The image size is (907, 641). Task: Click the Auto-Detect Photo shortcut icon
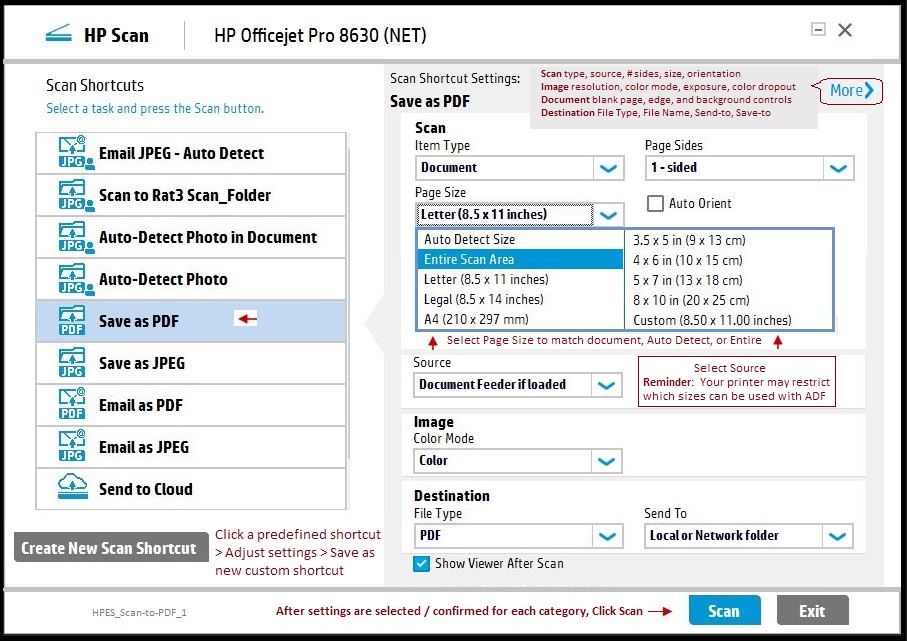71,279
